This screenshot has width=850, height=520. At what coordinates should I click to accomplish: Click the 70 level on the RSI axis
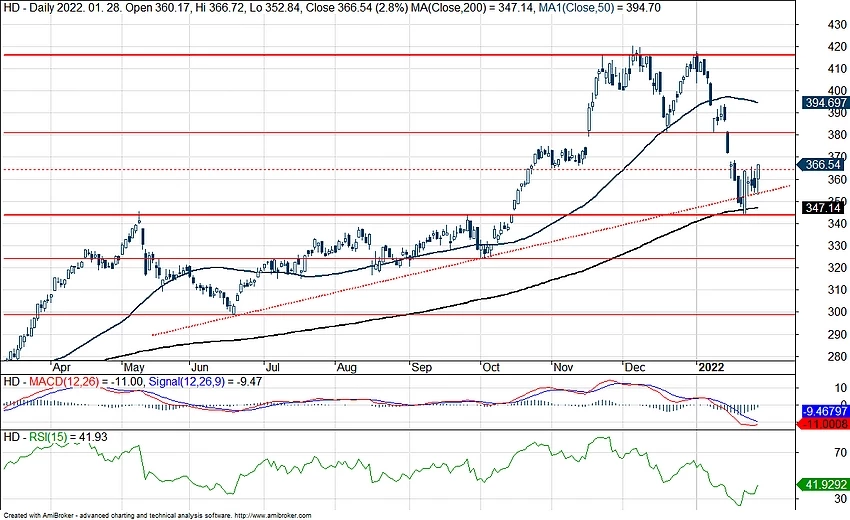[x=840, y=452]
